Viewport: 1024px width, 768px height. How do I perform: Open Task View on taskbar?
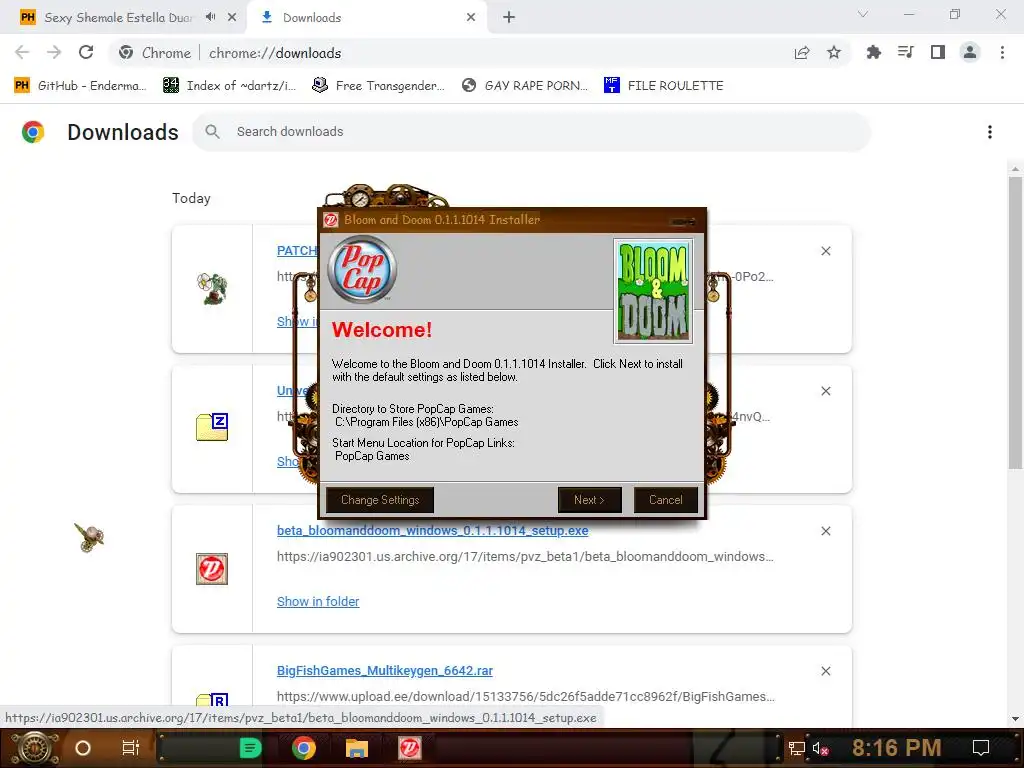(x=131, y=748)
